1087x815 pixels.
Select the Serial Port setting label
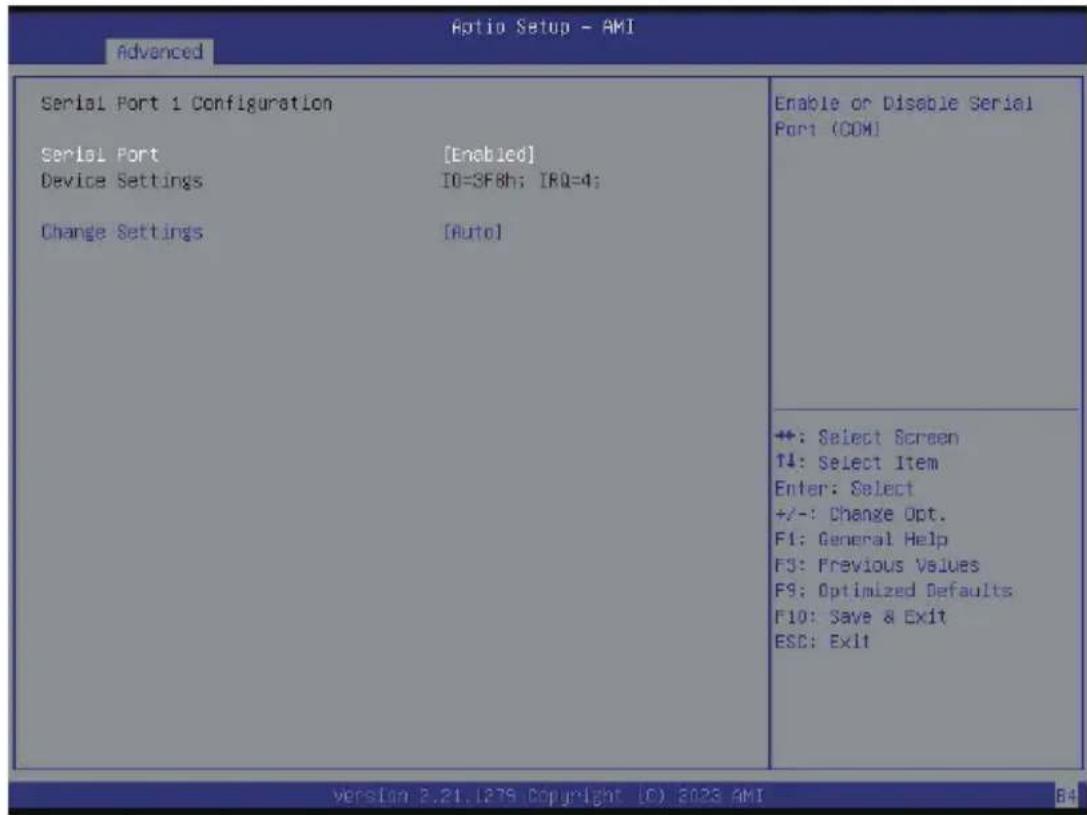point(100,154)
